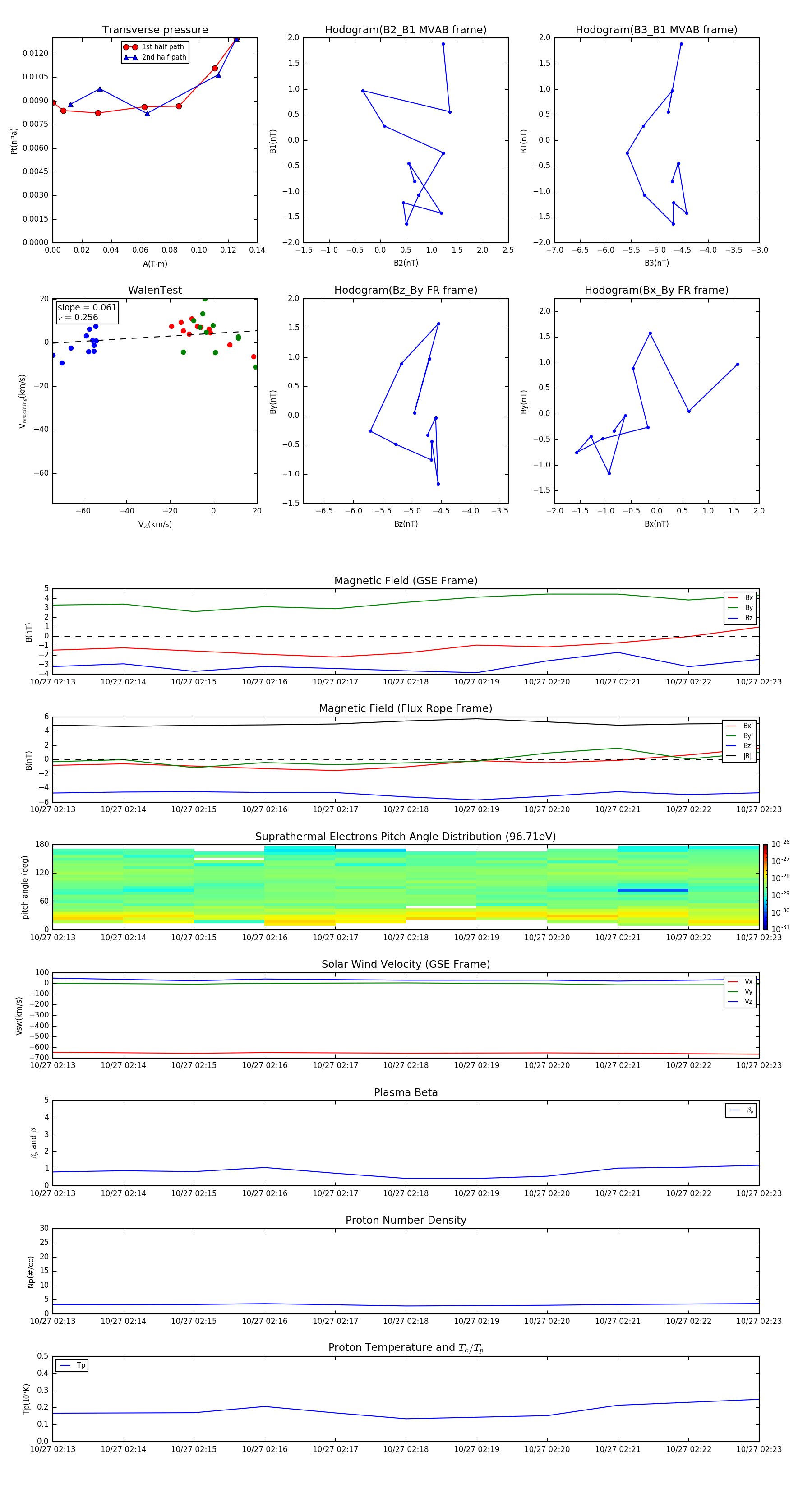Click the "Pt(nPa)" y-axis label
Image resolution: width=812 pixels, height=1489 pixels.
(14, 140)
